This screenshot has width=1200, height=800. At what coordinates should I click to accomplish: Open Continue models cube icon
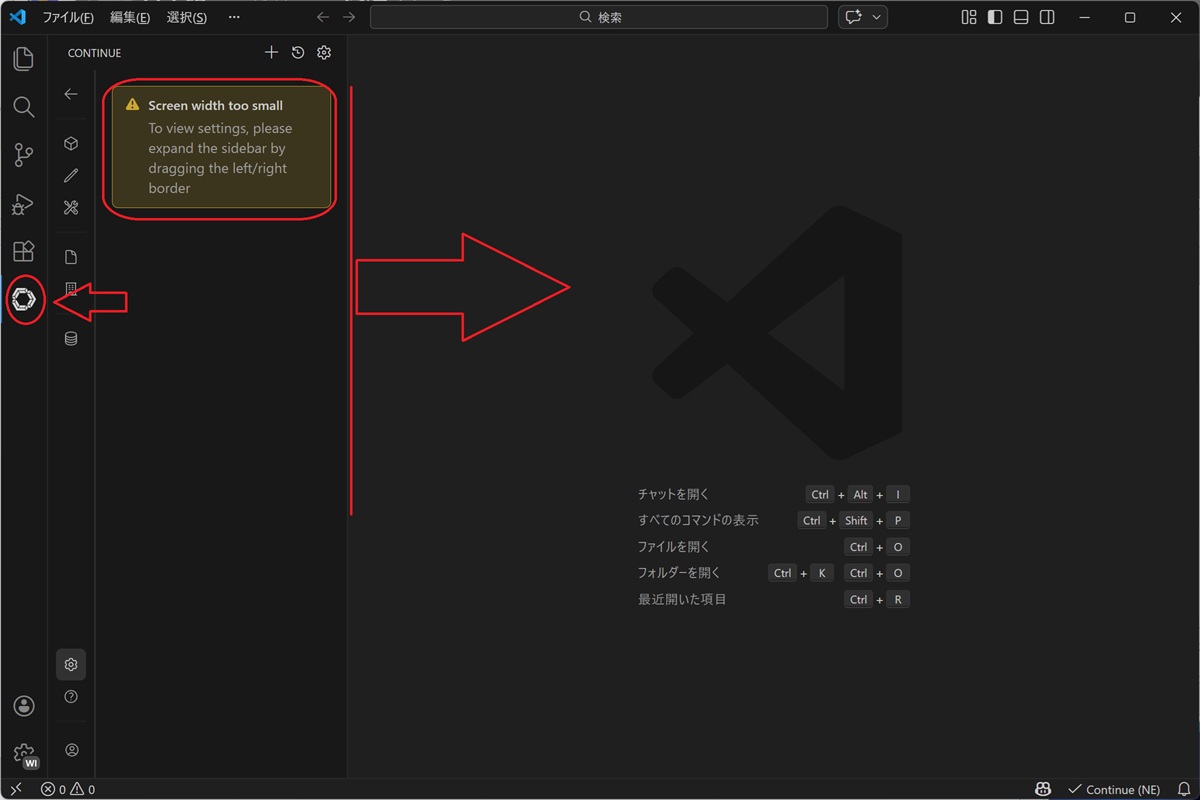[71, 144]
